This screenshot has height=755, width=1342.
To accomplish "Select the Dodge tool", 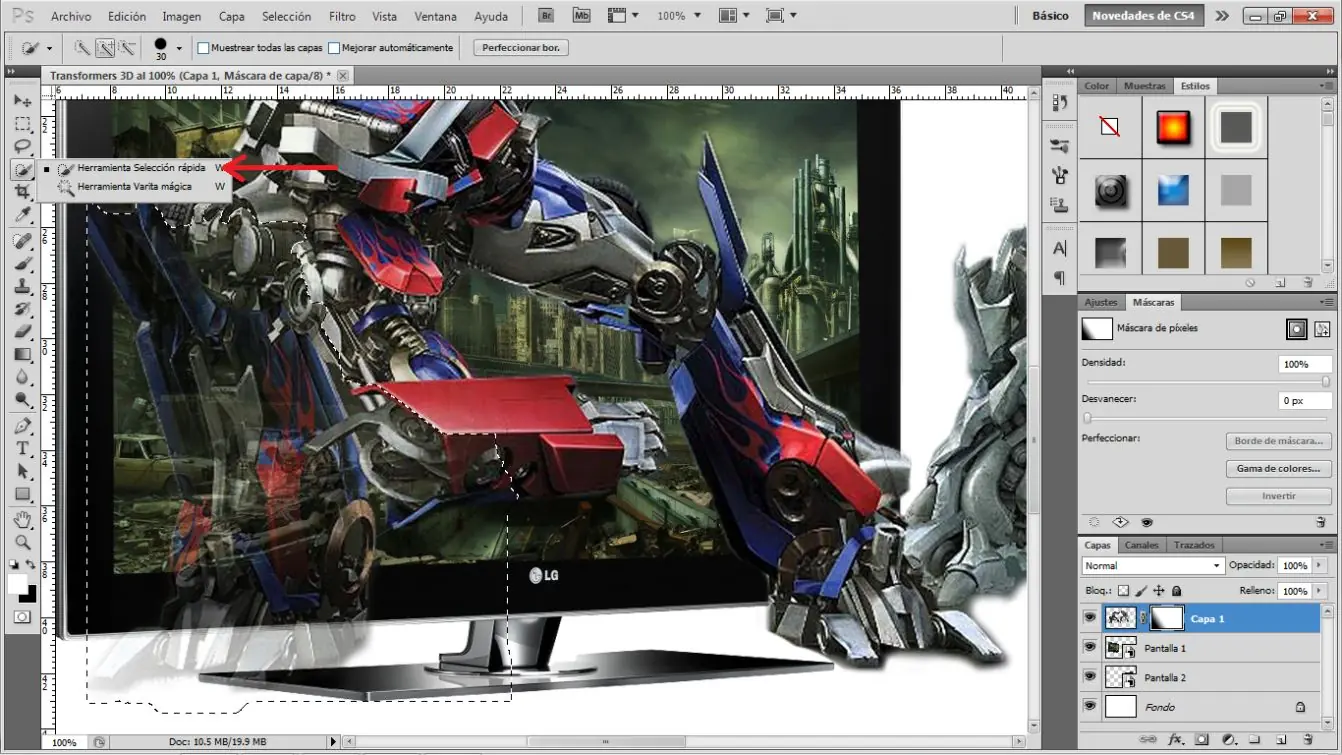I will (22, 401).
